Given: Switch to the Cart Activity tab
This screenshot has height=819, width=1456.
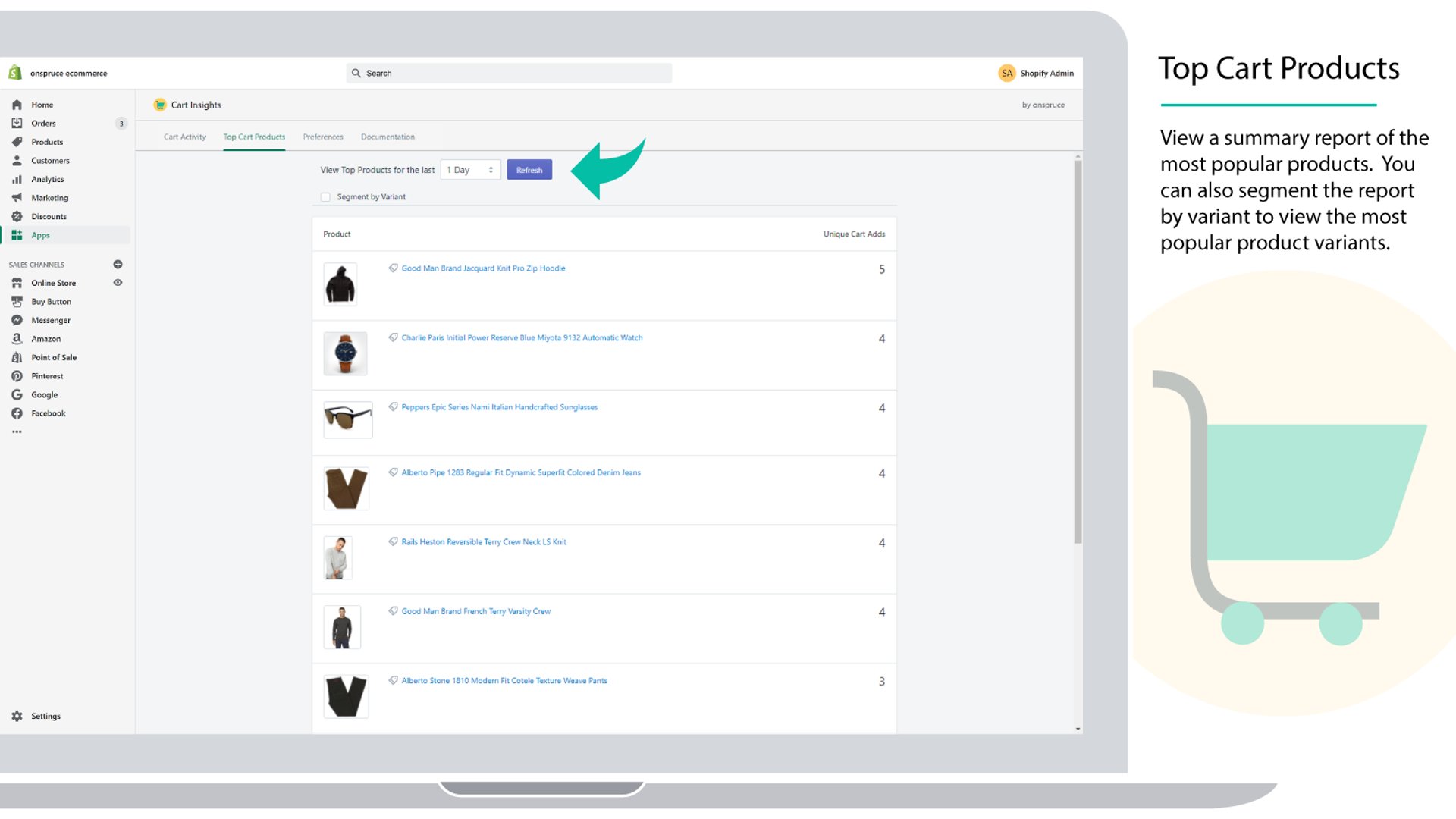Looking at the screenshot, I should 184,137.
